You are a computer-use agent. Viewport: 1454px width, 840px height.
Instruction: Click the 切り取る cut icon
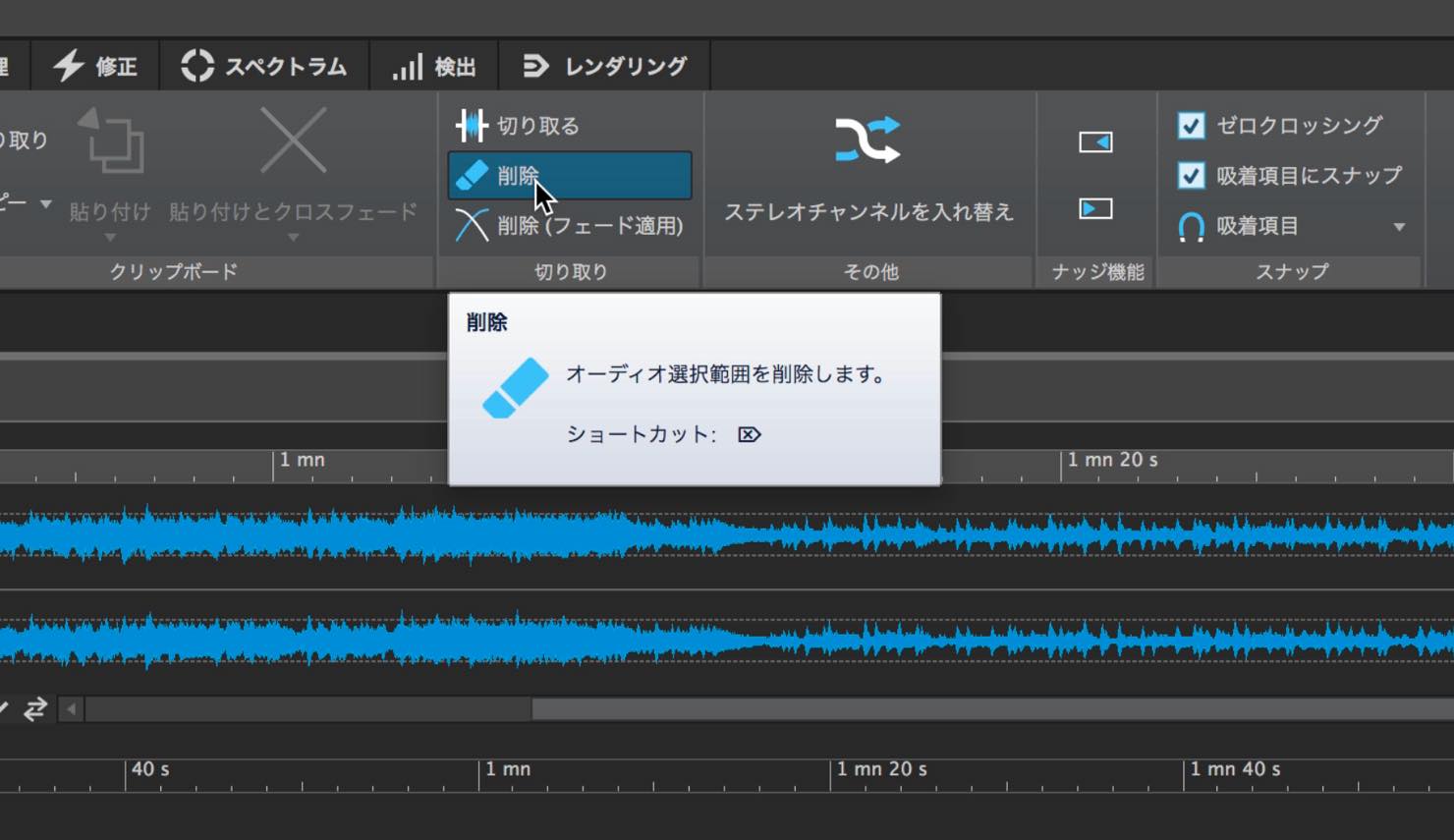pyautogui.click(x=472, y=126)
